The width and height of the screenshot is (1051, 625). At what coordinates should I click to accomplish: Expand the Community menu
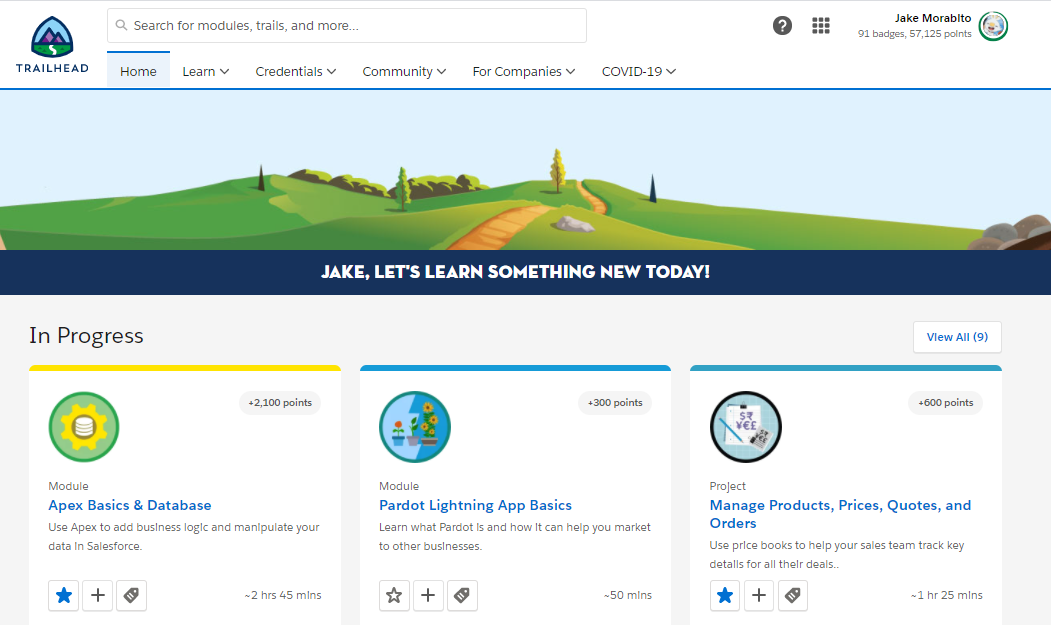click(404, 71)
